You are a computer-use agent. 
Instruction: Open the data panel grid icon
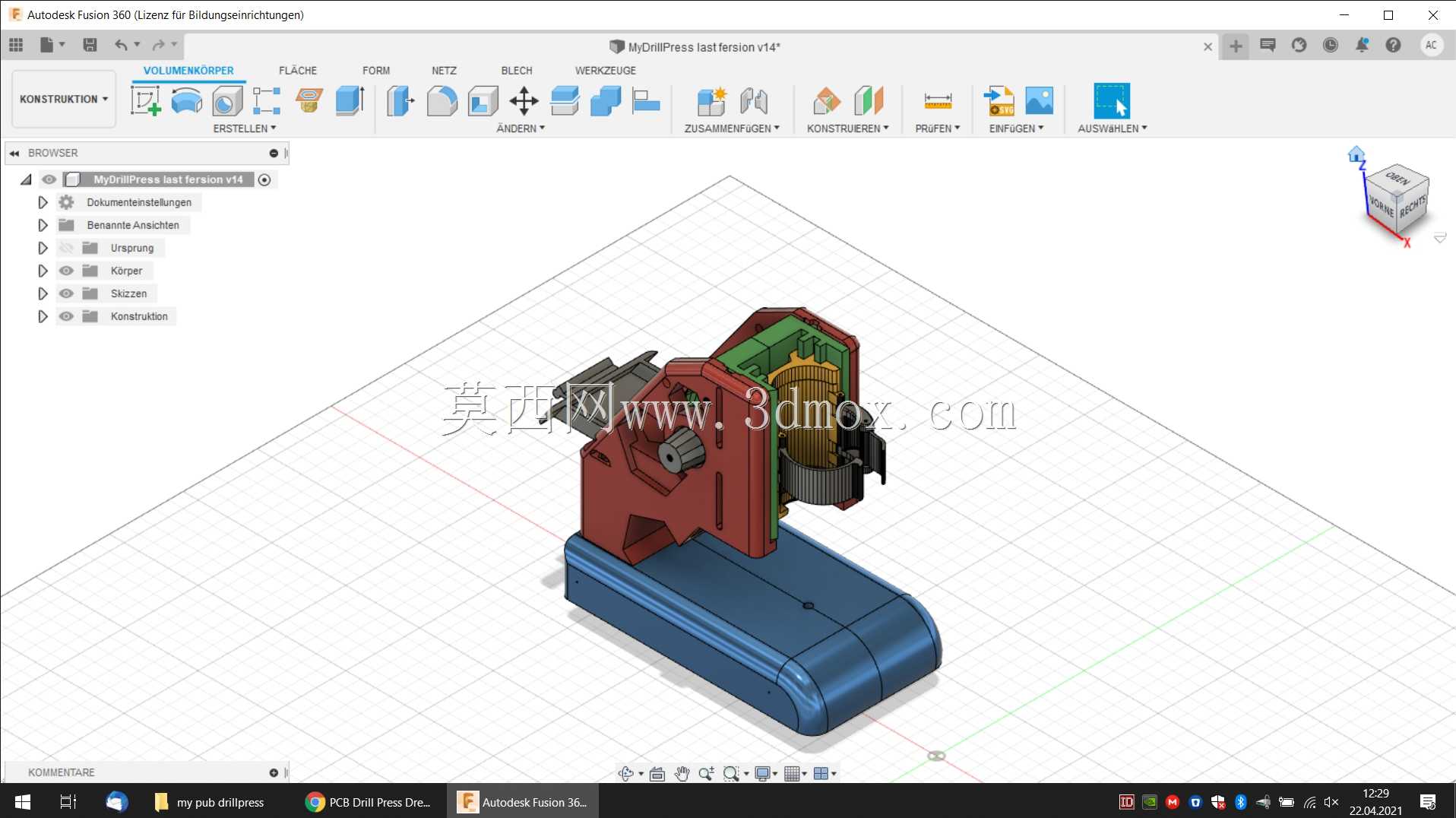[x=16, y=45]
